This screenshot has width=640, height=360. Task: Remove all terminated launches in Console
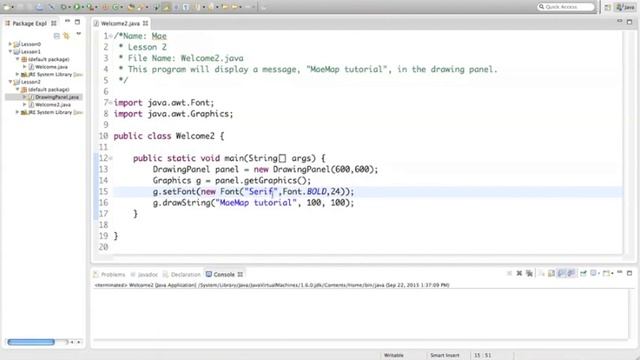tap(529, 273)
